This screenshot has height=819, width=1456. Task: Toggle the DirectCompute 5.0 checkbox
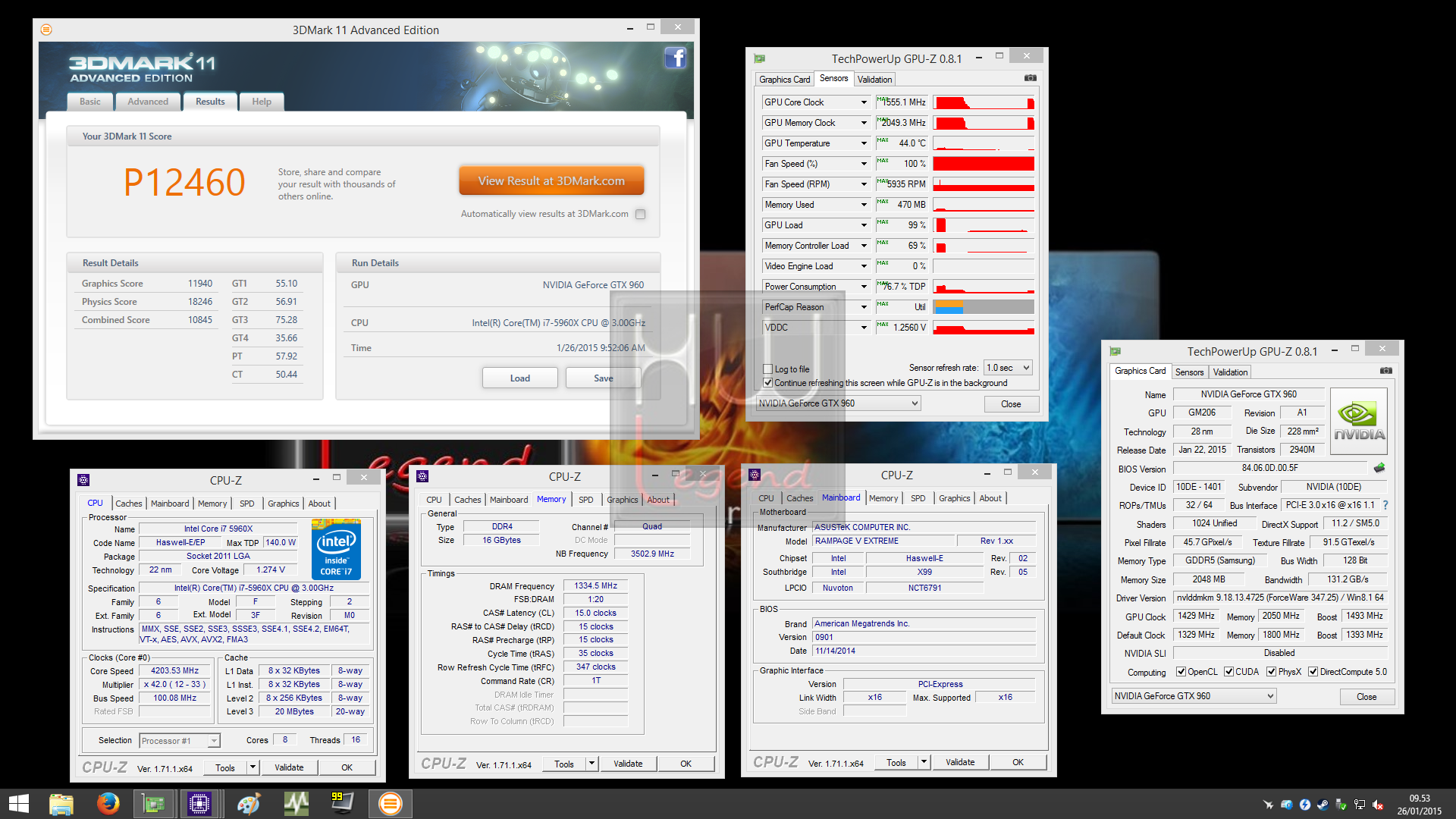1313,672
